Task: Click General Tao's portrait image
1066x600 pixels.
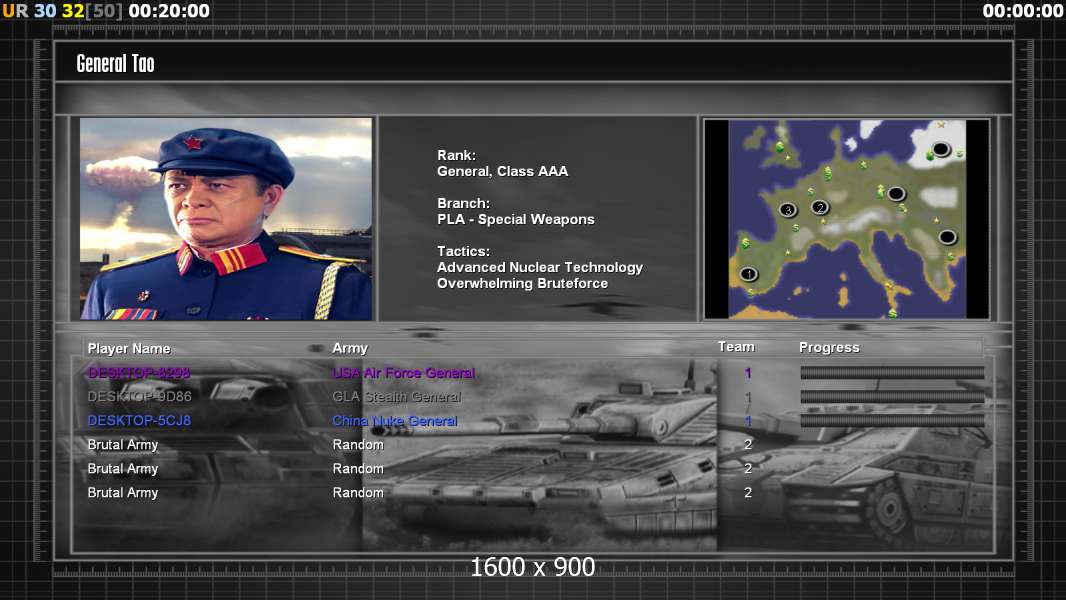Action: click(226, 219)
